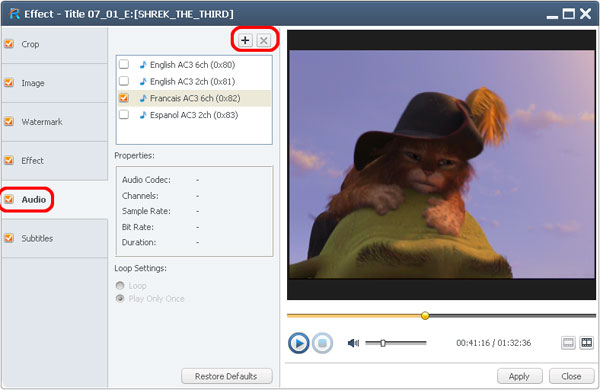This screenshot has height=390, width=600.
Task: Switch to split preview view icon
Action: pyautogui.click(x=586, y=343)
